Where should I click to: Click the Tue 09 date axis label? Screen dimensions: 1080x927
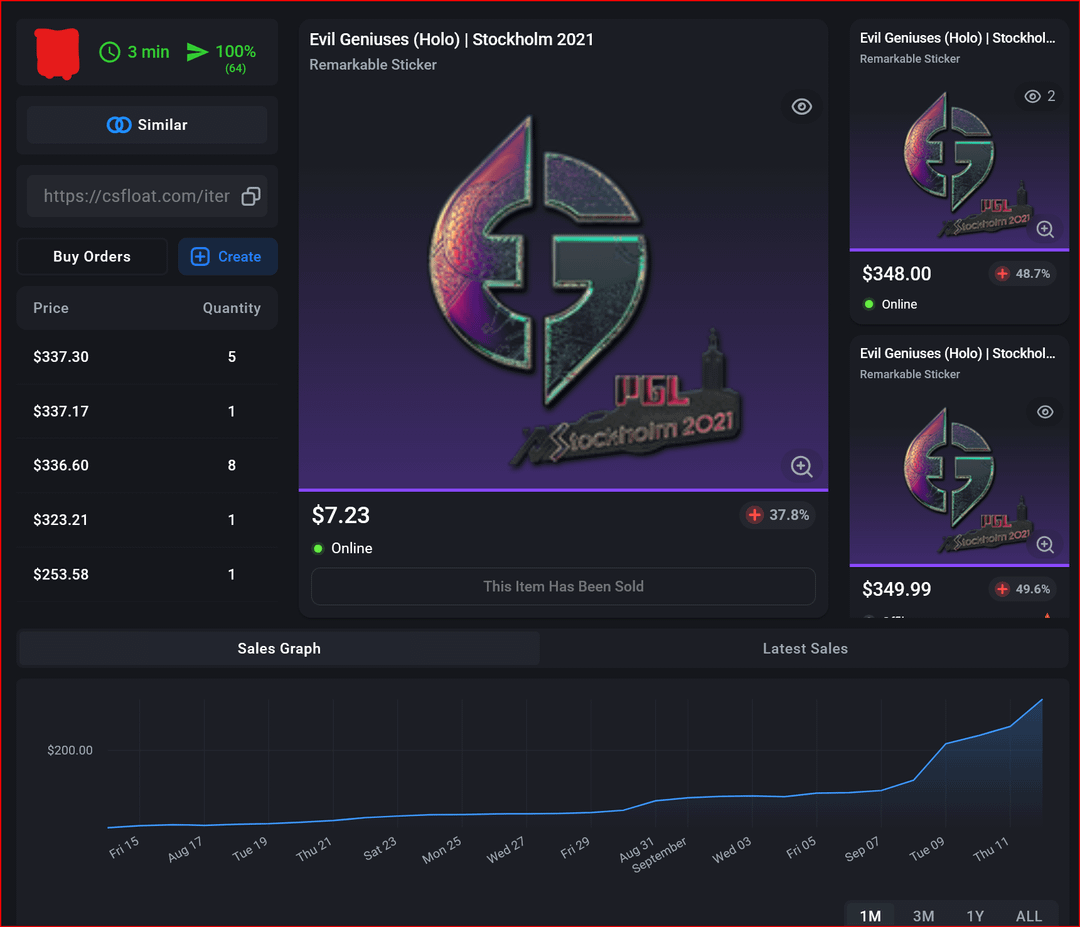926,848
